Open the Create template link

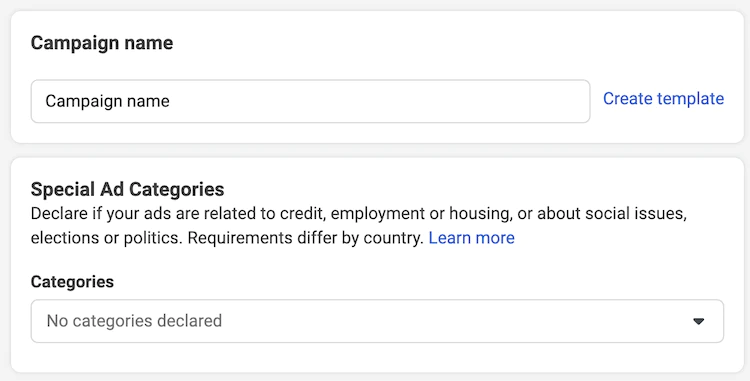[x=663, y=98]
